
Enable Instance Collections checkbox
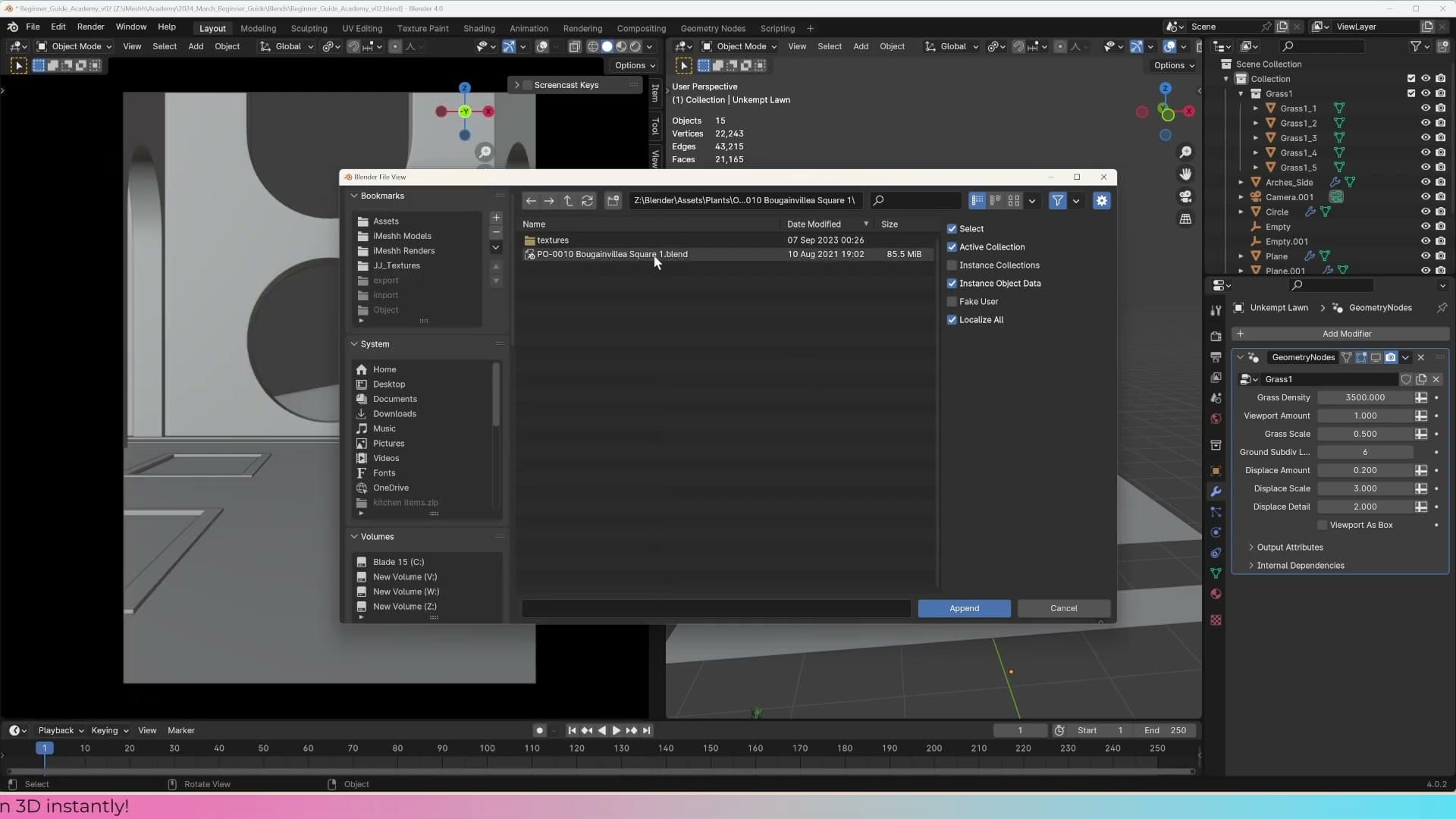coord(952,265)
